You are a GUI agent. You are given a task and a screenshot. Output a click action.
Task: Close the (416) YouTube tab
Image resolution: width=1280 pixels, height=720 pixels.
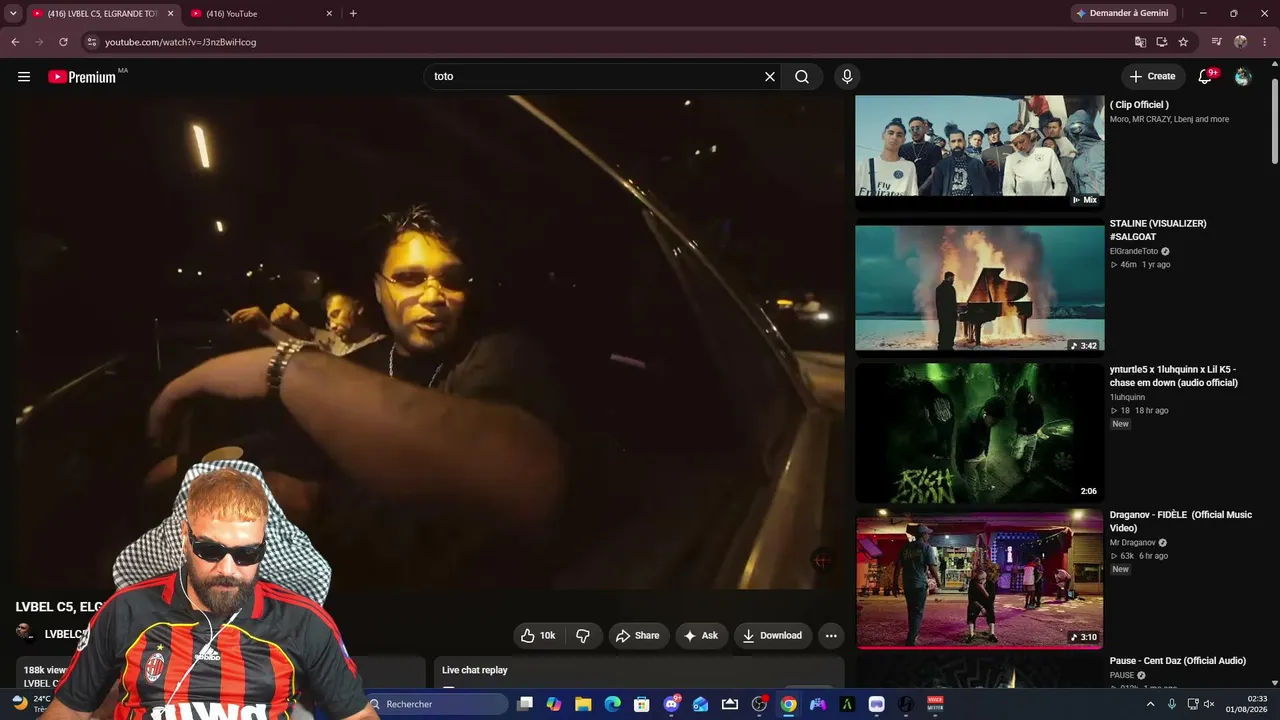click(x=329, y=14)
